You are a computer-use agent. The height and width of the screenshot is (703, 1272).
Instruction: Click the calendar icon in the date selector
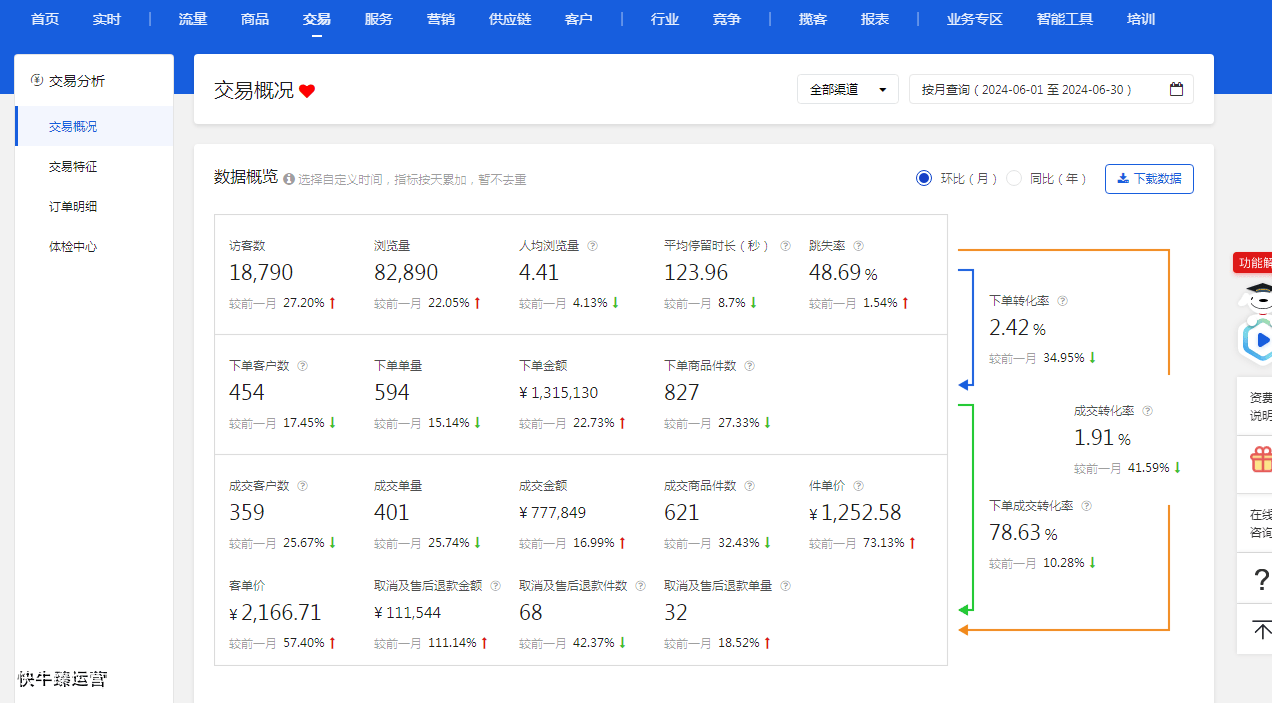point(1177,88)
